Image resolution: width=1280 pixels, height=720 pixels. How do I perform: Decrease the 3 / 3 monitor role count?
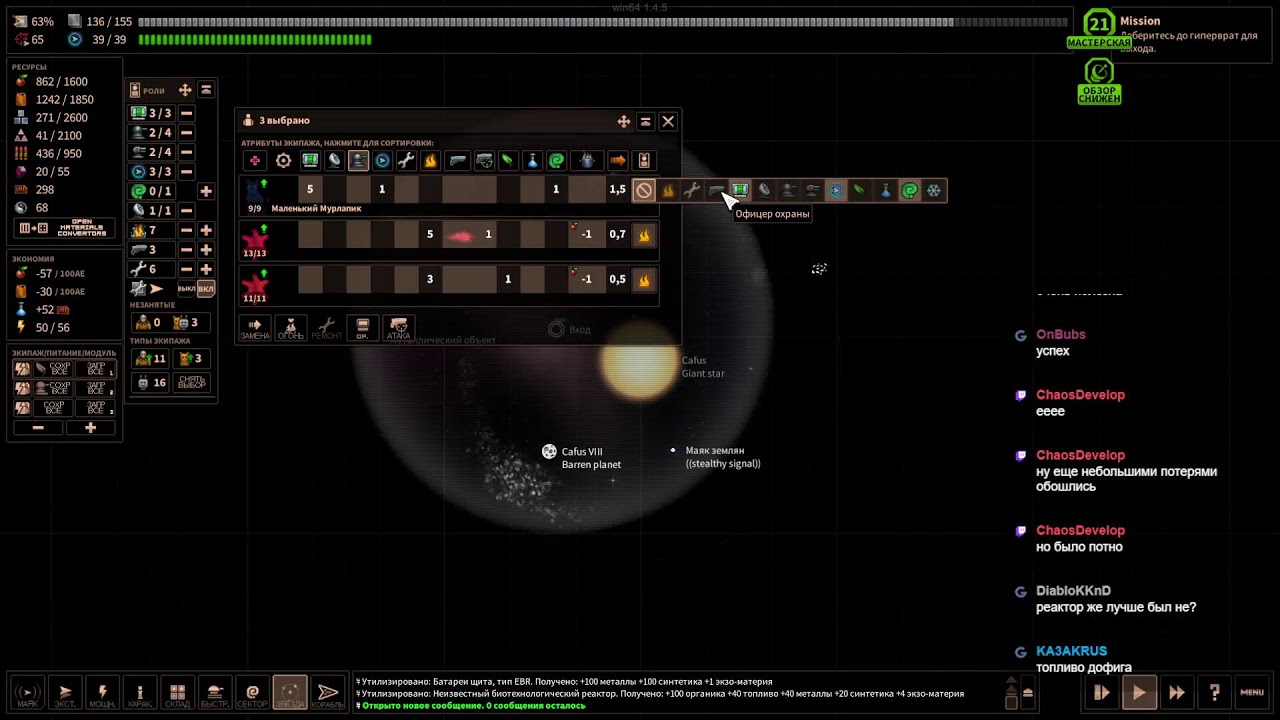click(186, 113)
